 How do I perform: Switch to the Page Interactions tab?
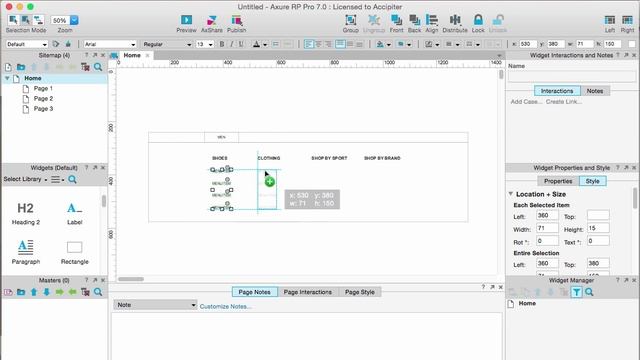pyautogui.click(x=308, y=292)
